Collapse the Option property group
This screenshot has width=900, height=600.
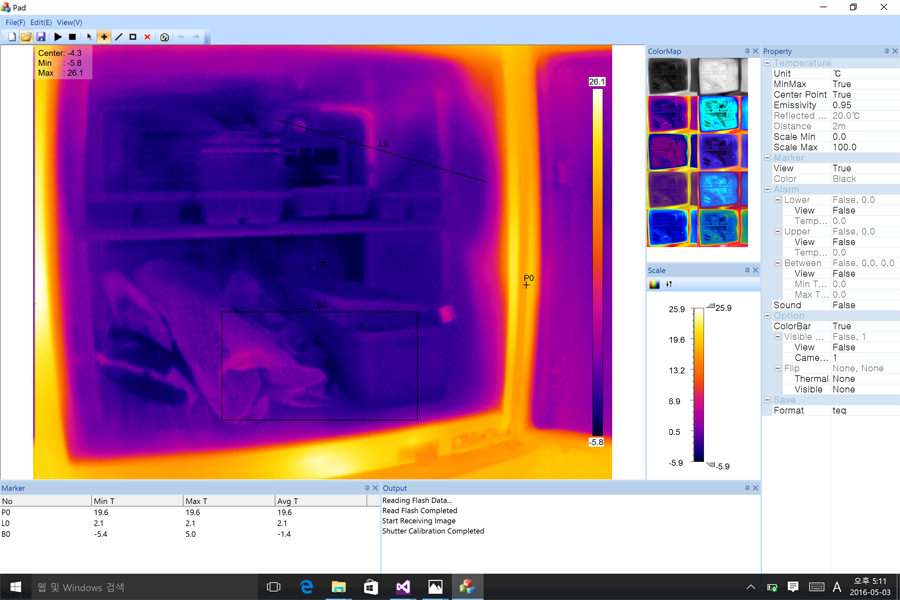point(767,316)
